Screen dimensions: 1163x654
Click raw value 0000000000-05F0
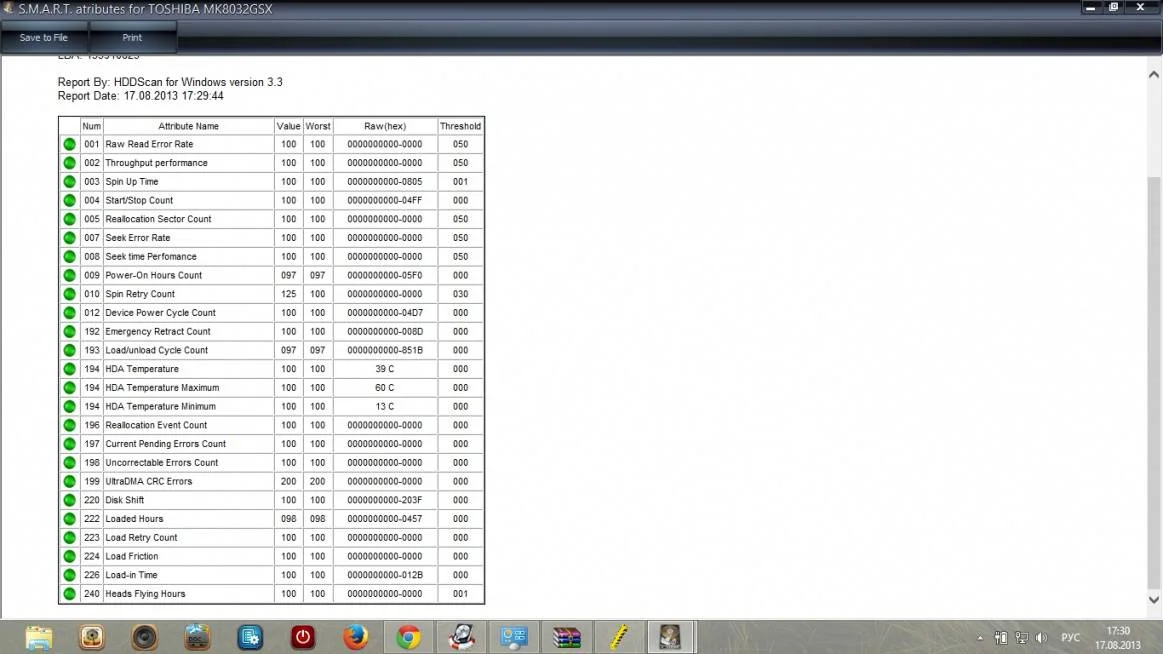pos(385,275)
